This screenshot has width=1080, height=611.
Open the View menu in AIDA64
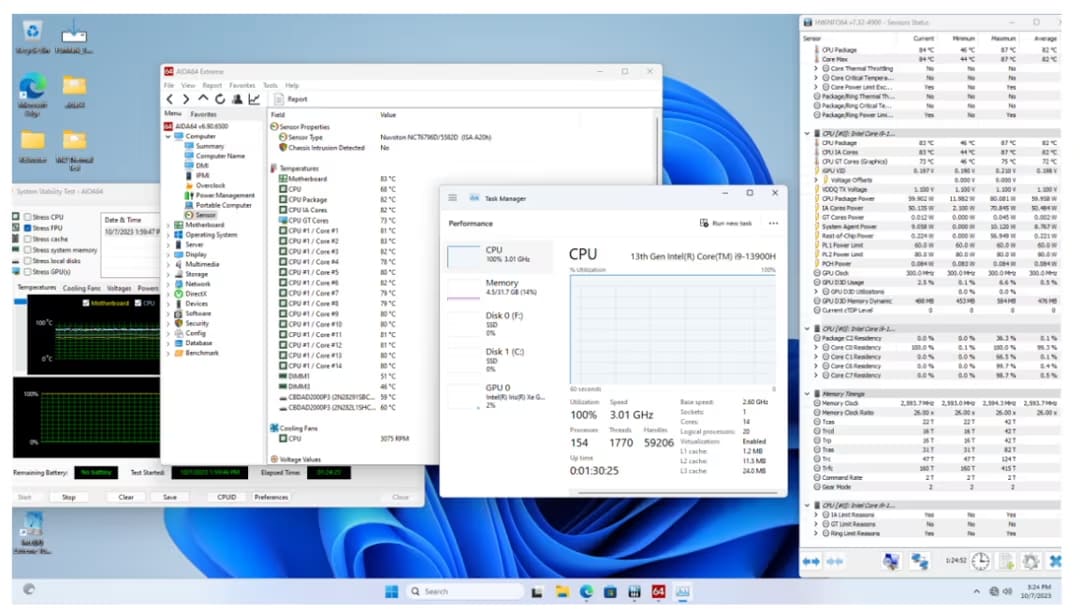tap(188, 85)
